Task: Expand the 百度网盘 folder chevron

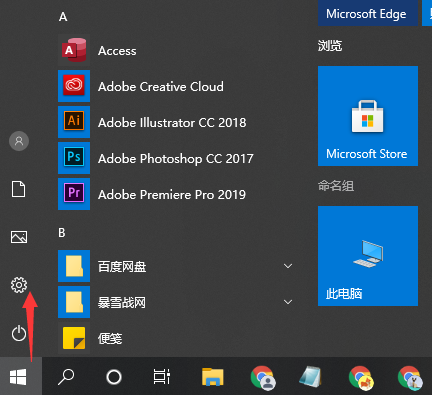Action: click(x=288, y=266)
